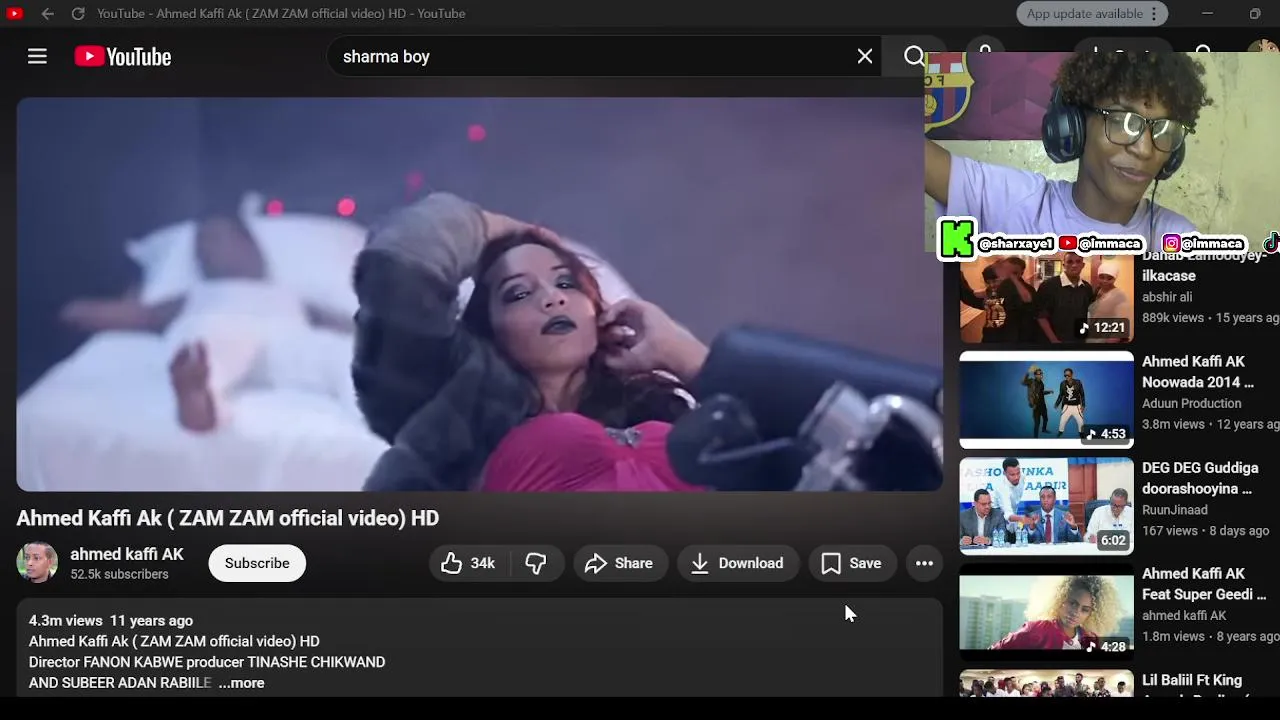This screenshot has height=720, width=1280.
Task: Click the '4.3m views 11 years ago' text
Action: point(111,621)
